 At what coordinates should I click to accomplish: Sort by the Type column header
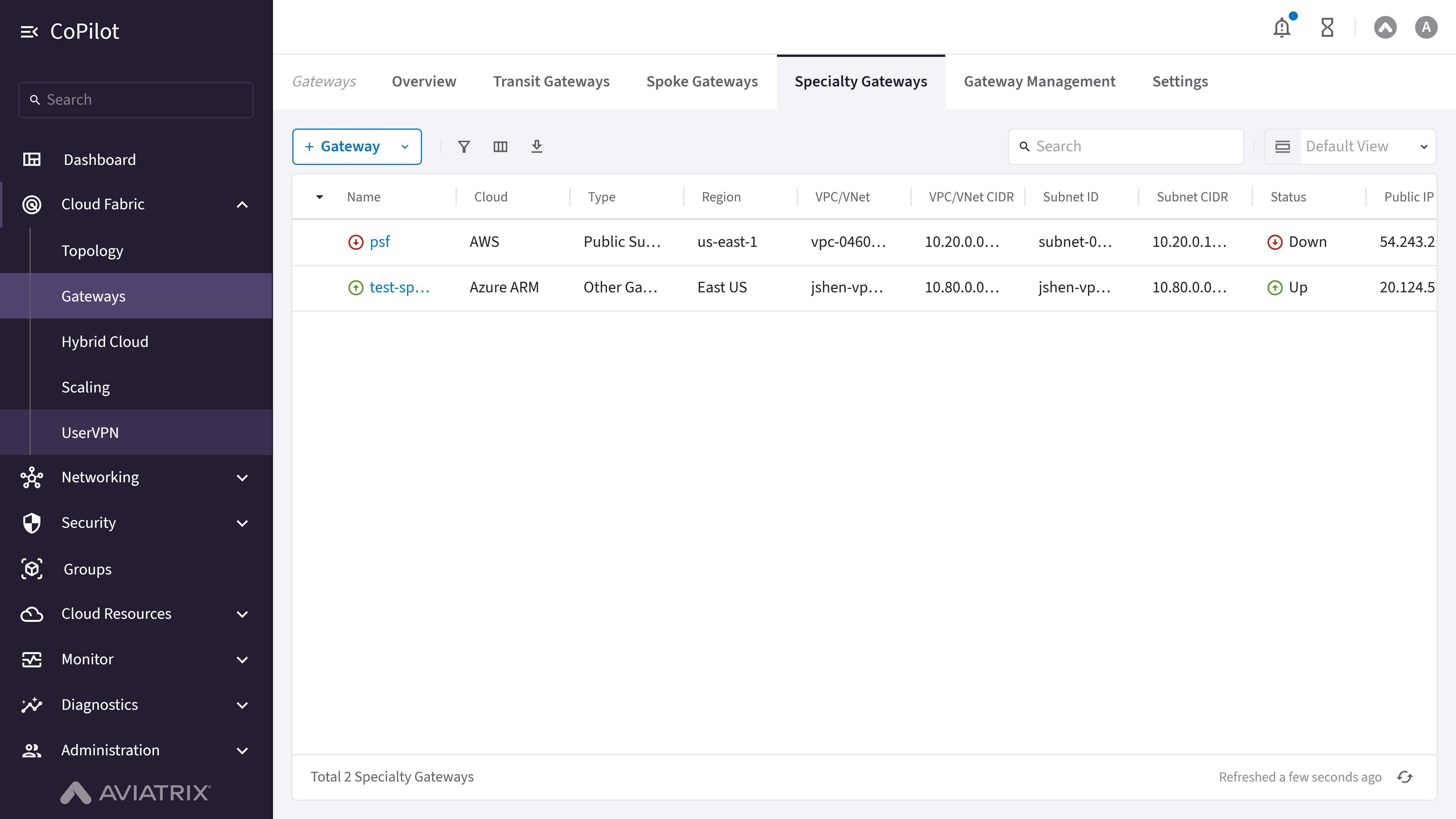[x=601, y=197]
